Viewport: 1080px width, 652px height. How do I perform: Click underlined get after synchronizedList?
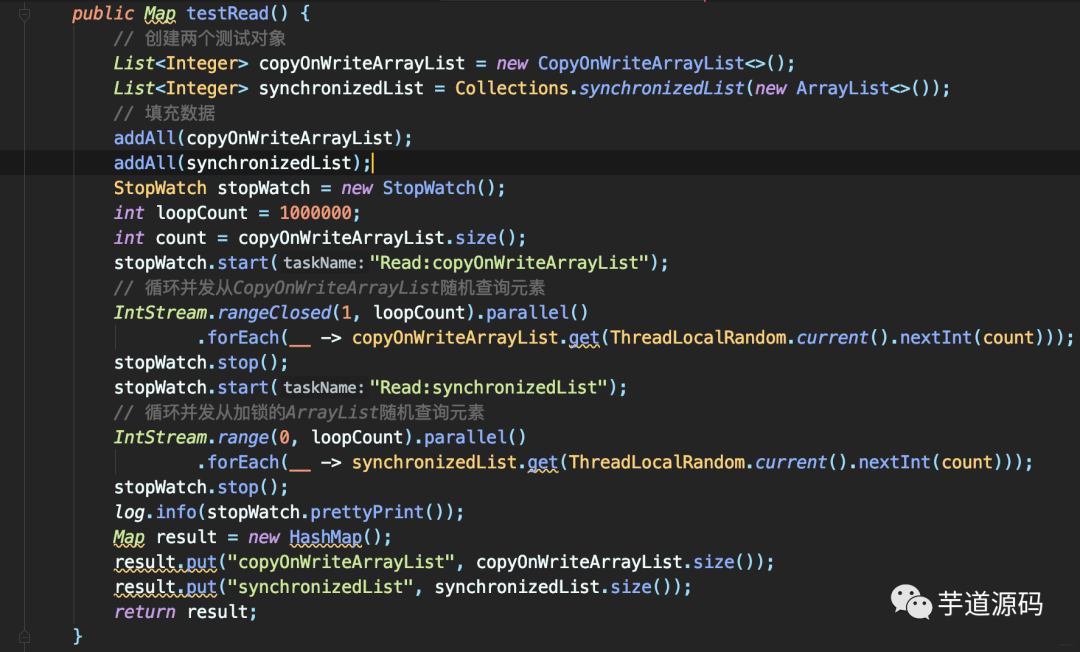click(543, 462)
